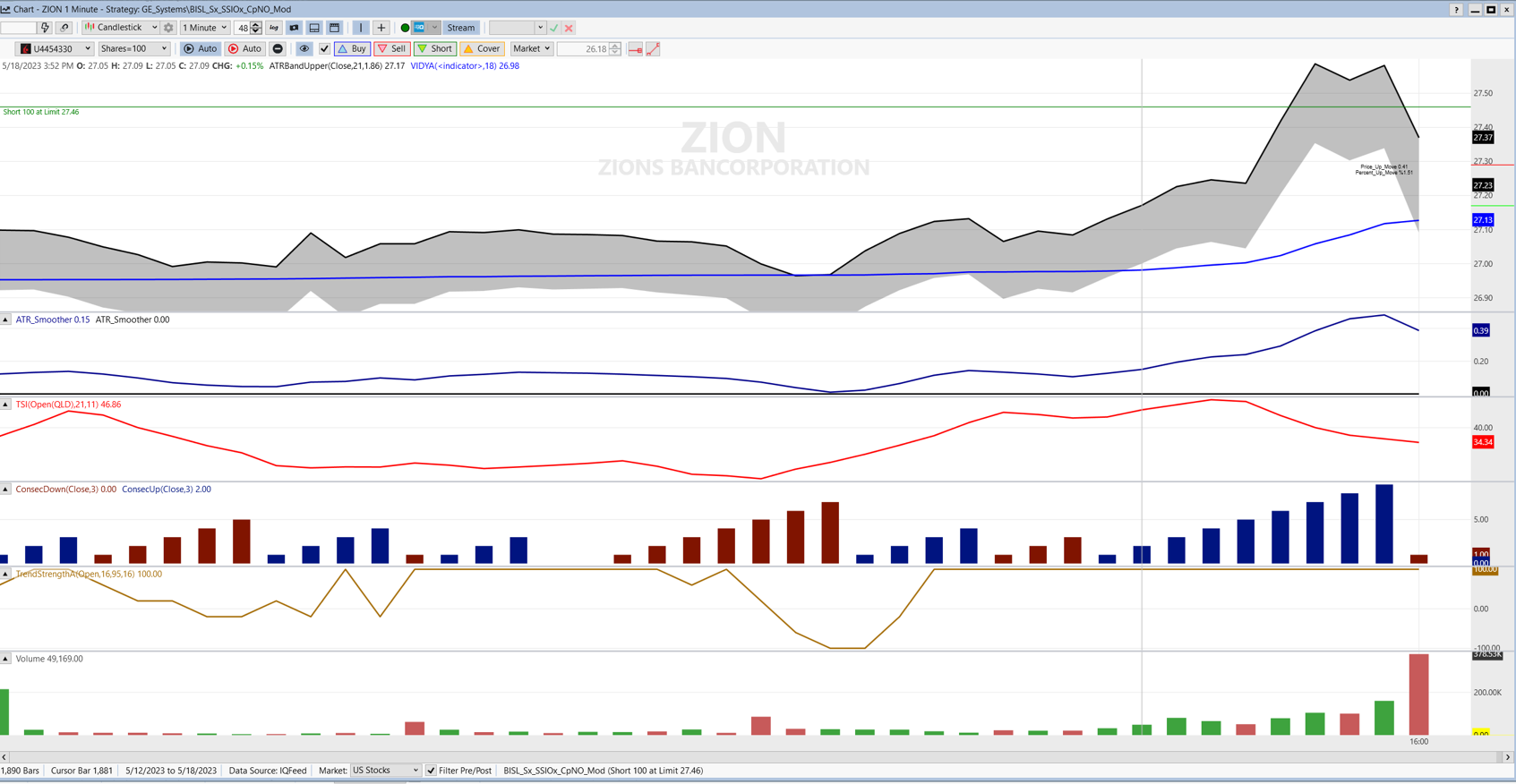The width and height of the screenshot is (1516, 784).
Task: Open the US Stocks market dropdown
Action: [385, 771]
